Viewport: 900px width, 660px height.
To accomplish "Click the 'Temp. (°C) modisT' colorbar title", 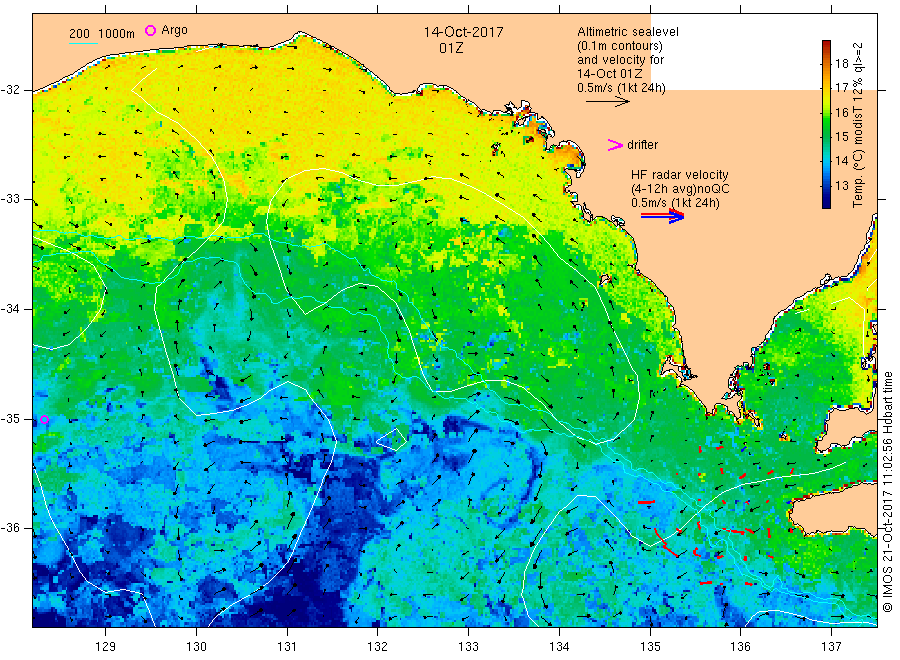I will tap(858, 125).
